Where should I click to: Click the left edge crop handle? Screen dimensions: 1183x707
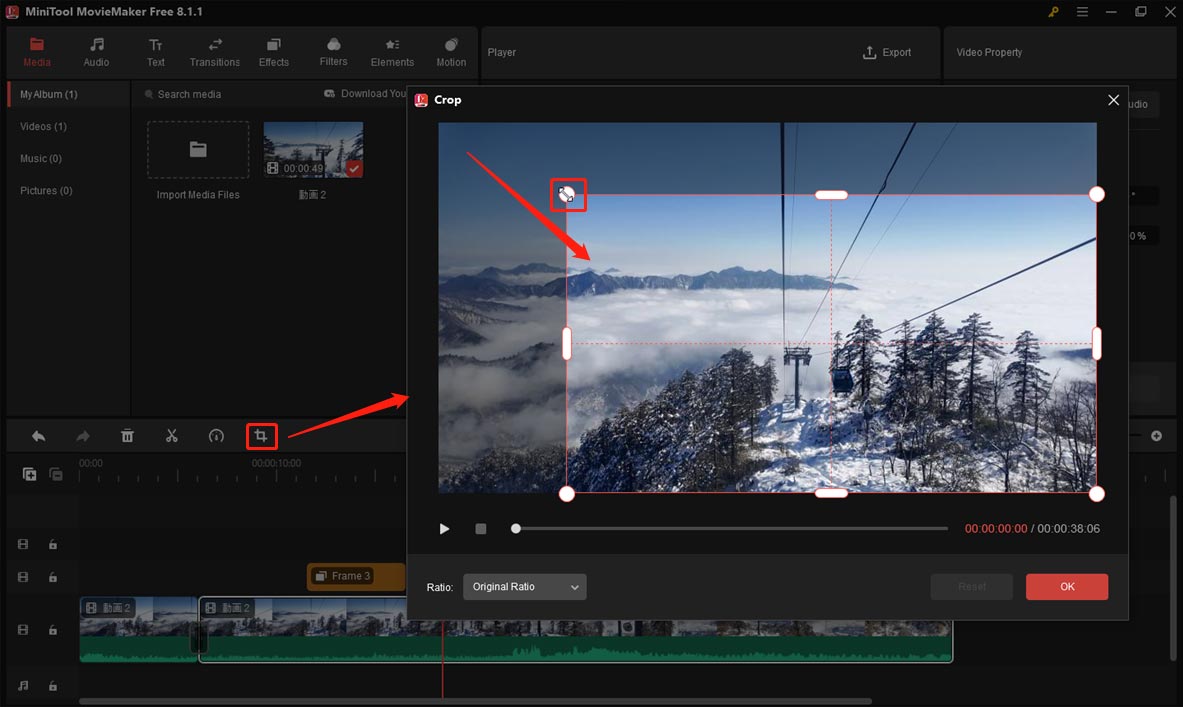coord(567,343)
